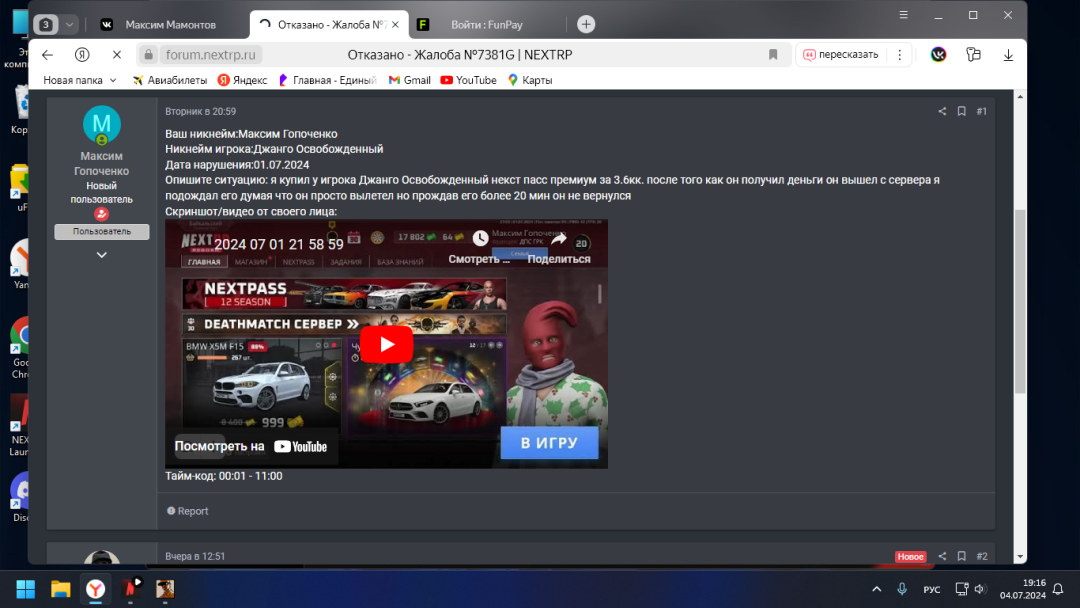Open a new browser tab
Viewport: 1080px width, 608px height.
pyautogui.click(x=586, y=24)
